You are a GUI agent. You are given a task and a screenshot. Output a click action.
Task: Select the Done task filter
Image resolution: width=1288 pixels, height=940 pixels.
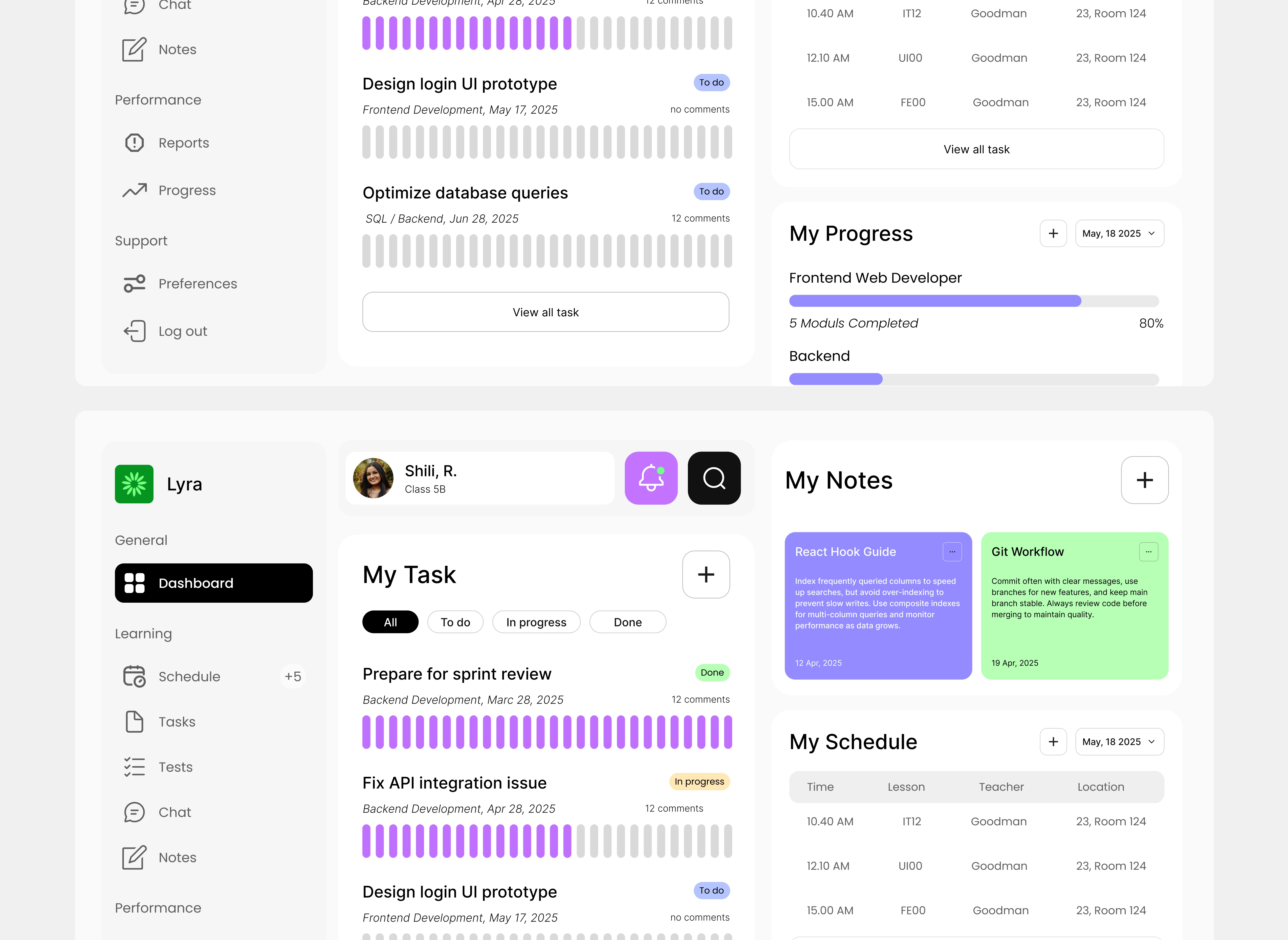click(x=627, y=622)
